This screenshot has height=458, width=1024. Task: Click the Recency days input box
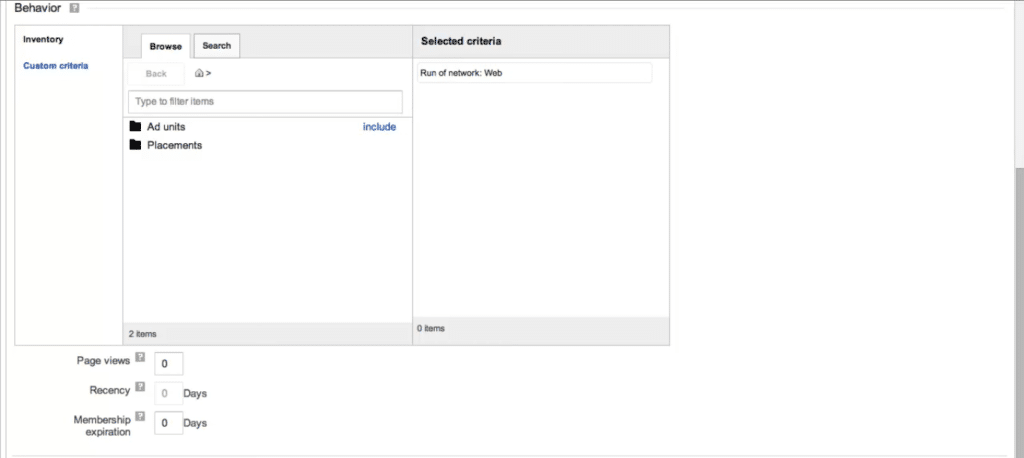(x=169, y=394)
